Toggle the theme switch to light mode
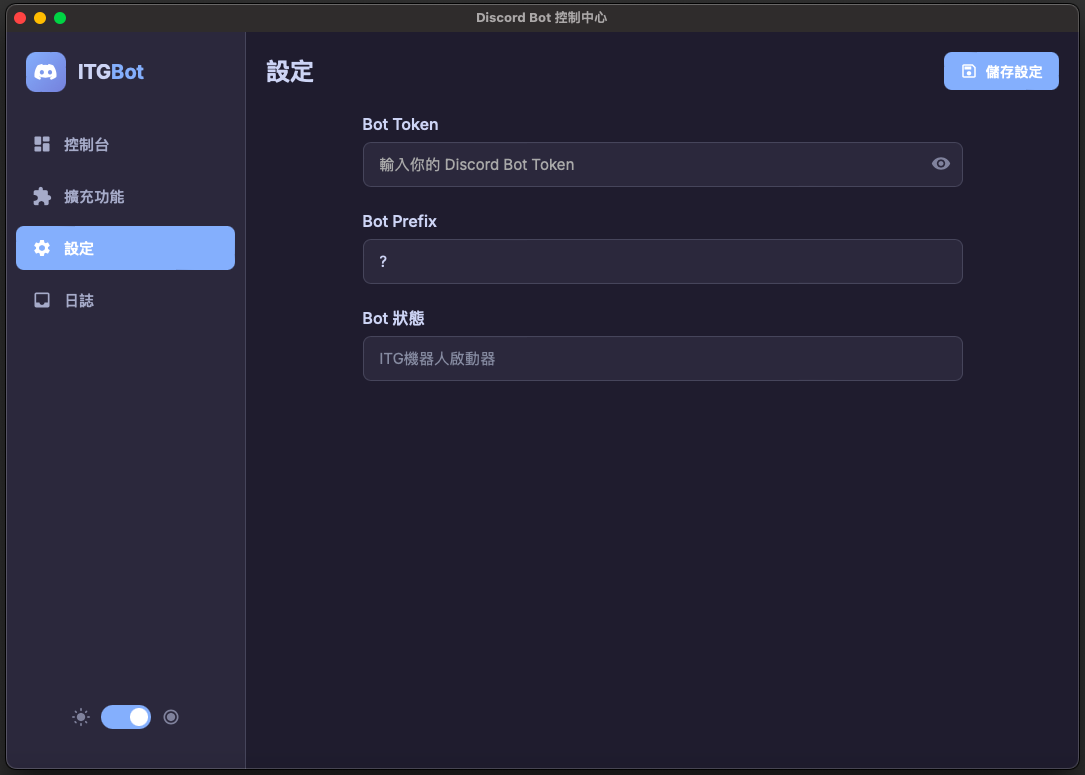Viewport: 1085px width, 775px height. [x=126, y=717]
